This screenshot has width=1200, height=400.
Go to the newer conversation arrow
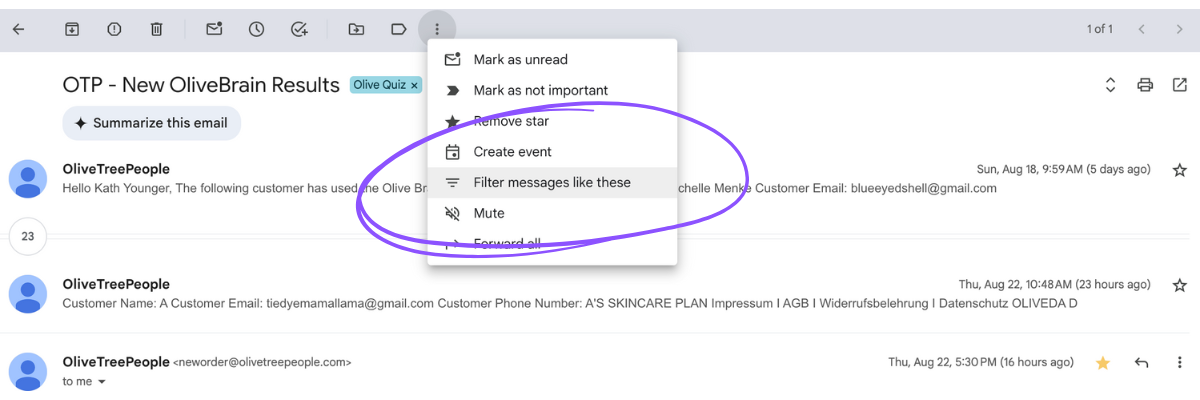pyautogui.click(x=1141, y=29)
